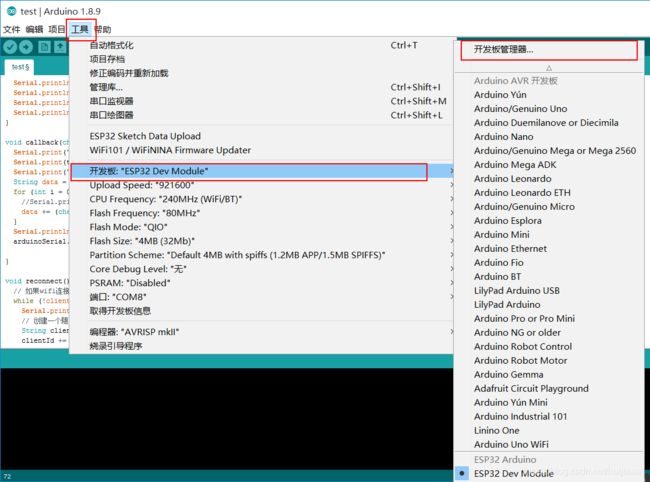Click ESP32 Sketch Data Upload
The height and width of the screenshot is (482, 650).
[x=145, y=136]
